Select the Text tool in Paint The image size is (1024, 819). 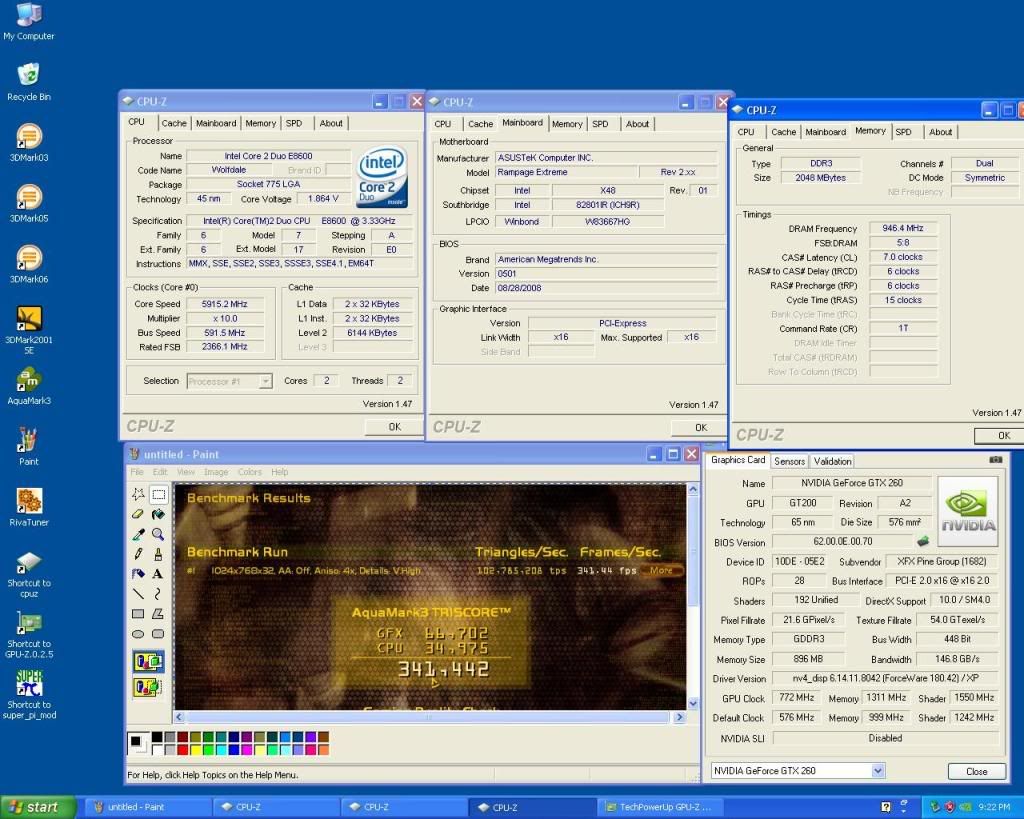tap(158, 574)
